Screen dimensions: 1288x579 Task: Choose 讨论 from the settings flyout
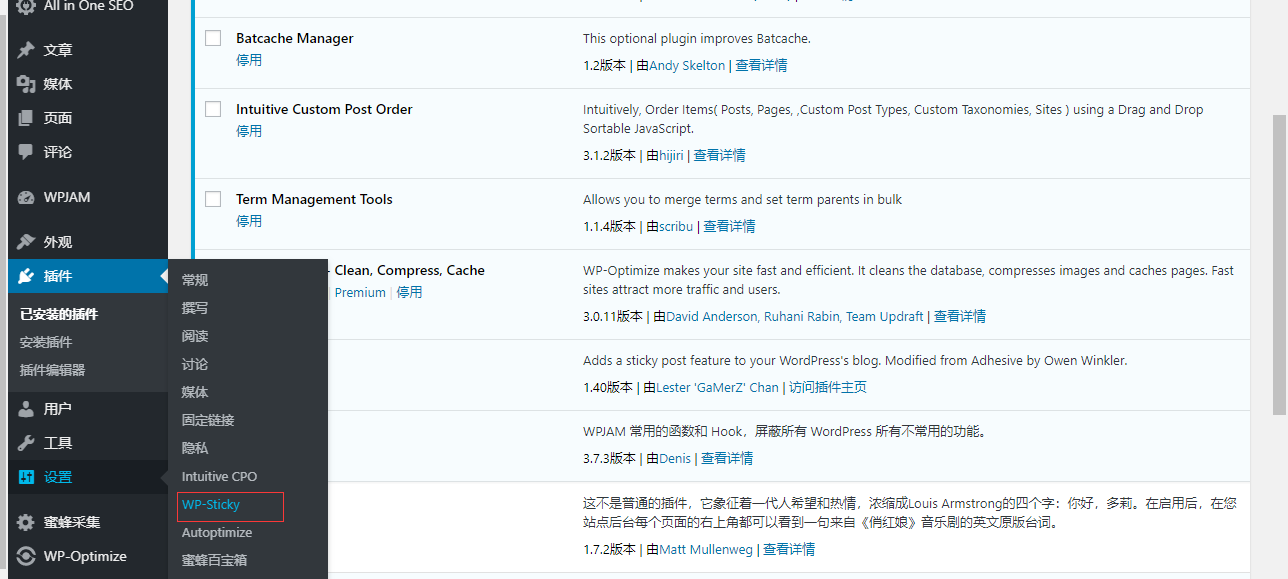tap(195, 364)
